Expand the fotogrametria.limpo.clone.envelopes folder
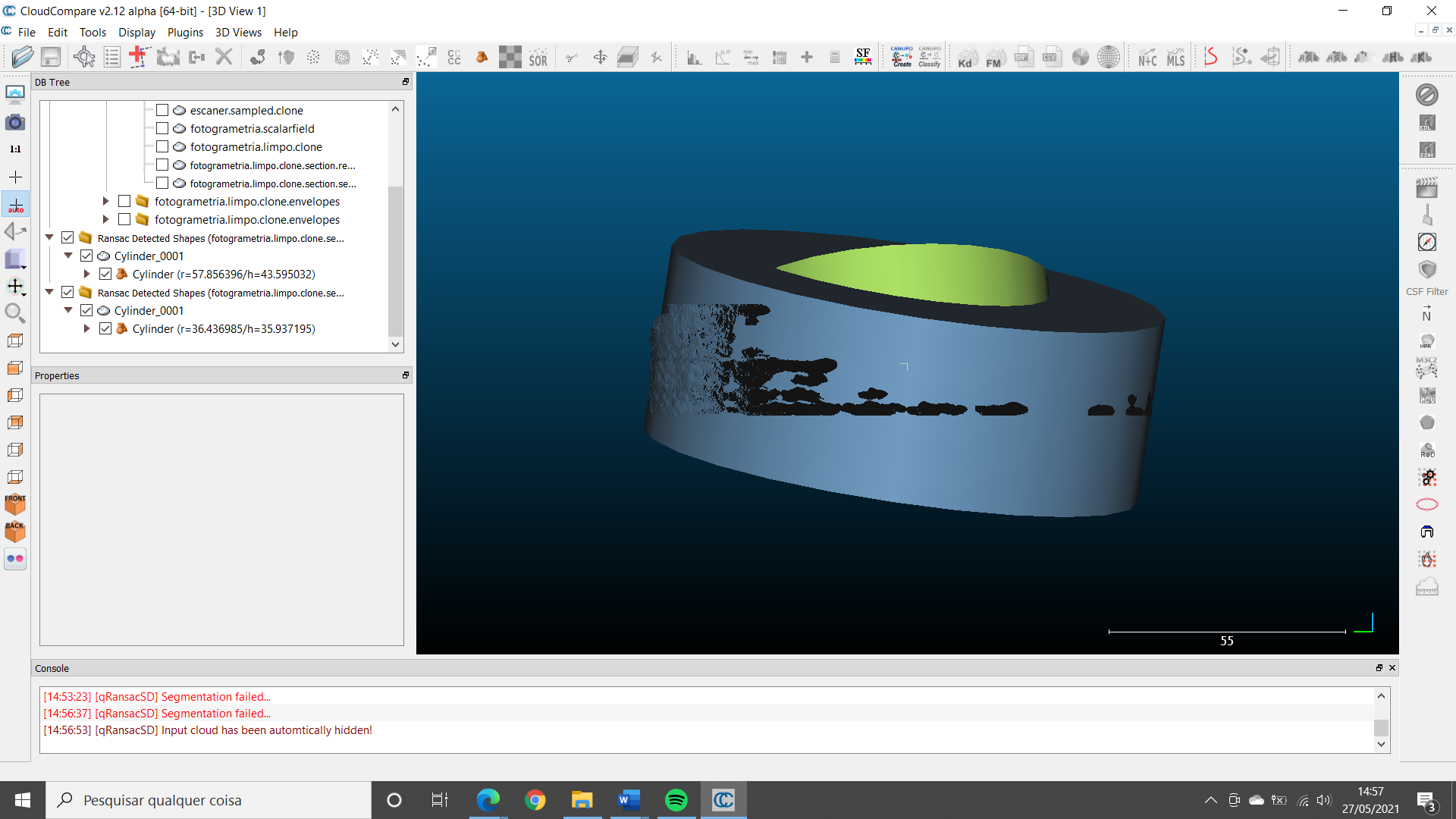 point(105,201)
